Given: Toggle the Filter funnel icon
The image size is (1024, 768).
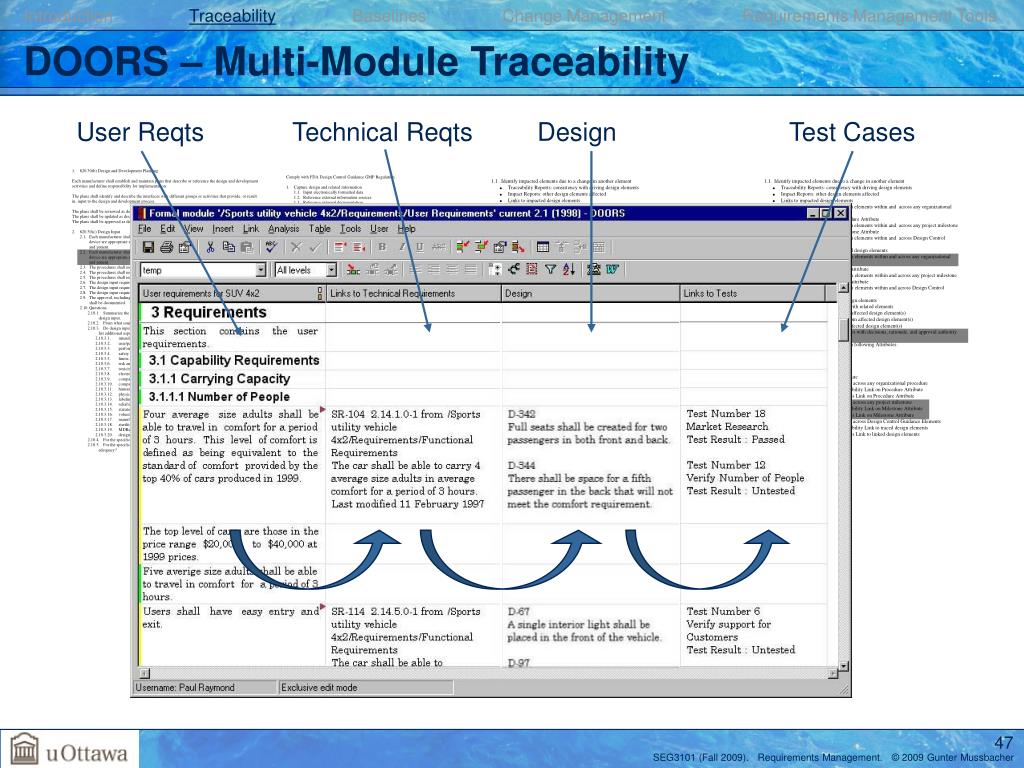Looking at the screenshot, I should click(x=551, y=269).
